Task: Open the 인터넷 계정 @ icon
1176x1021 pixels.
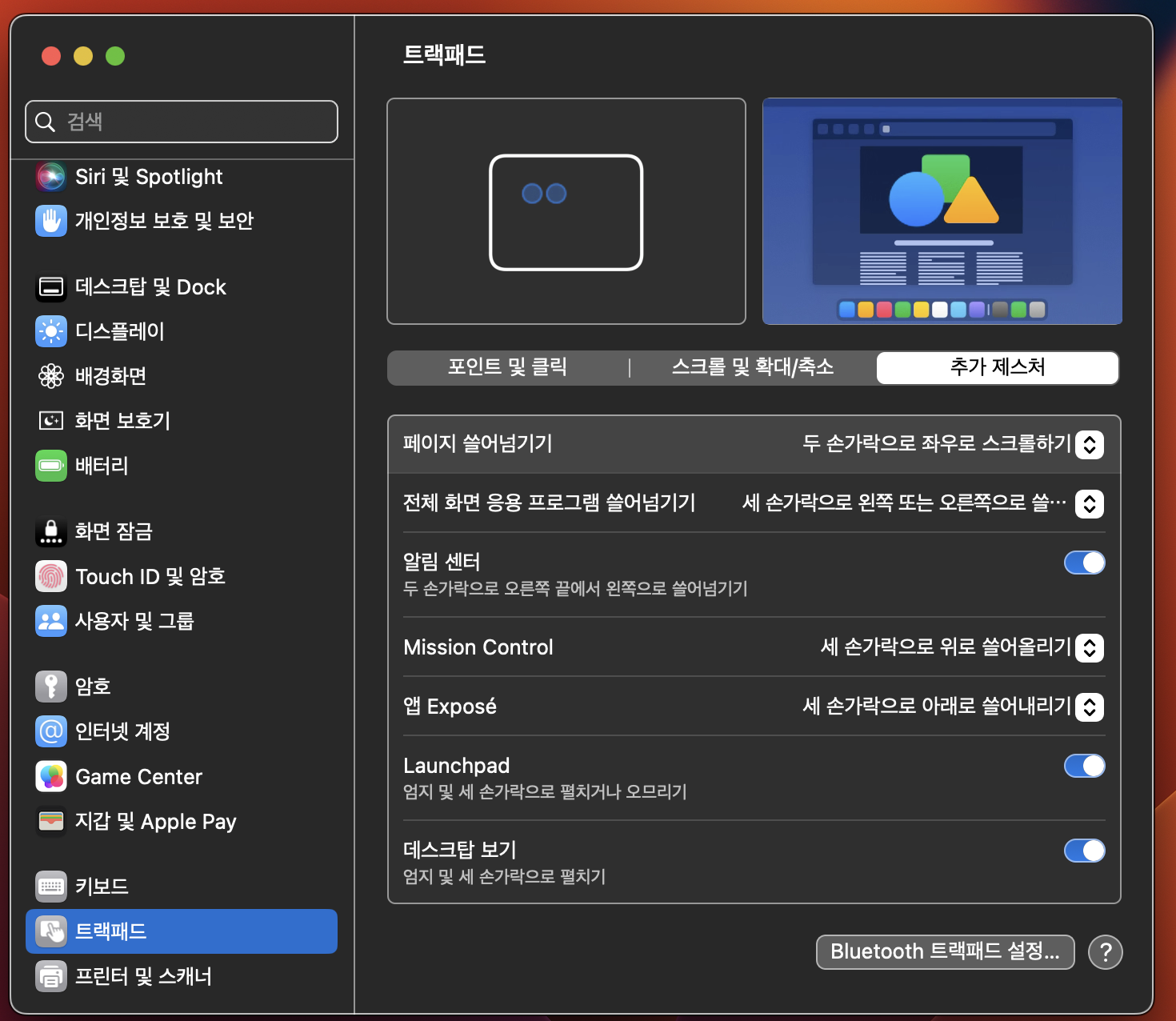Action: pos(51,731)
